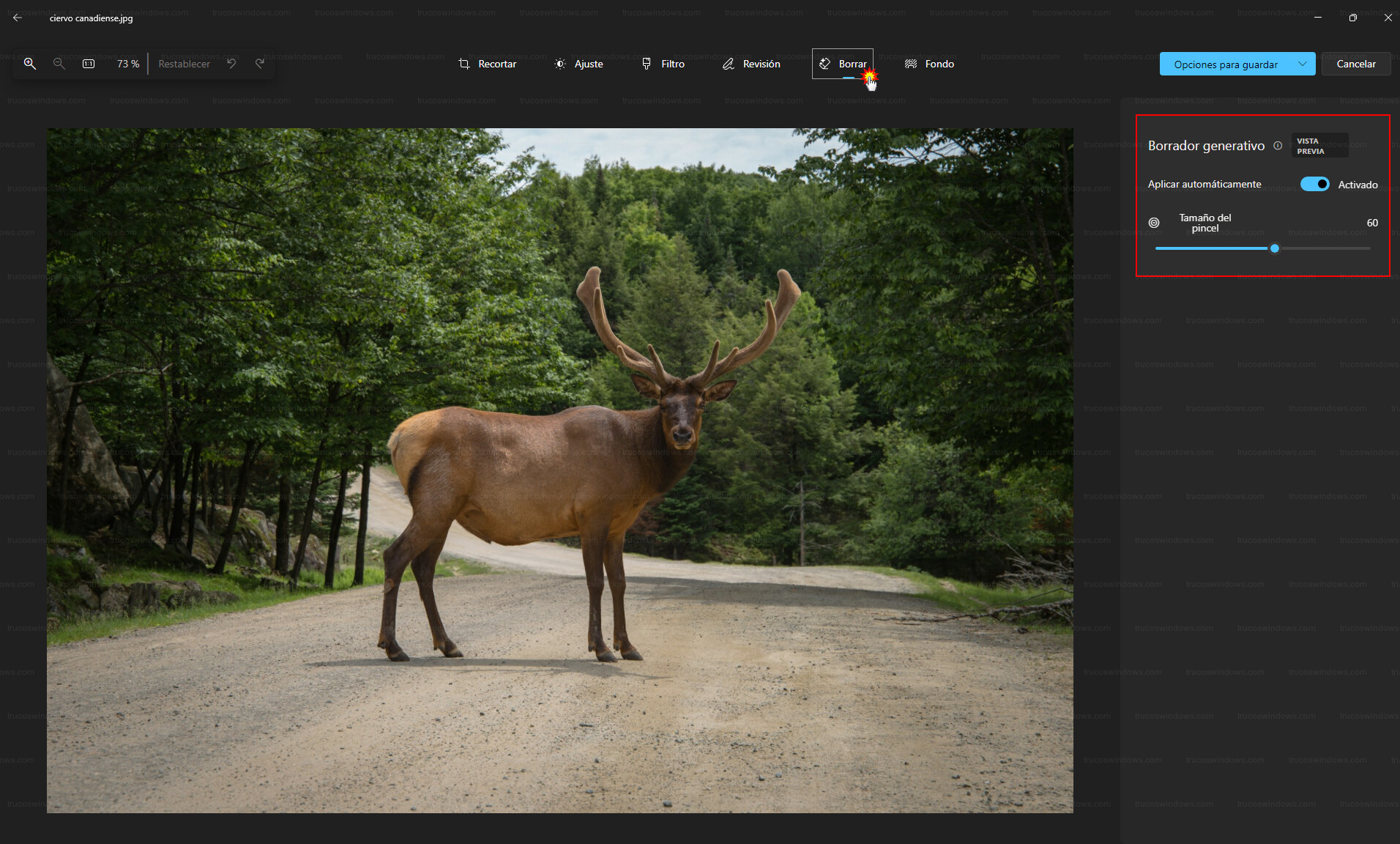Image resolution: width=1400 pixels, height=844 pixels.
Task: Click the Borrador generativo info icon
Action: [x=1278, y=146]
